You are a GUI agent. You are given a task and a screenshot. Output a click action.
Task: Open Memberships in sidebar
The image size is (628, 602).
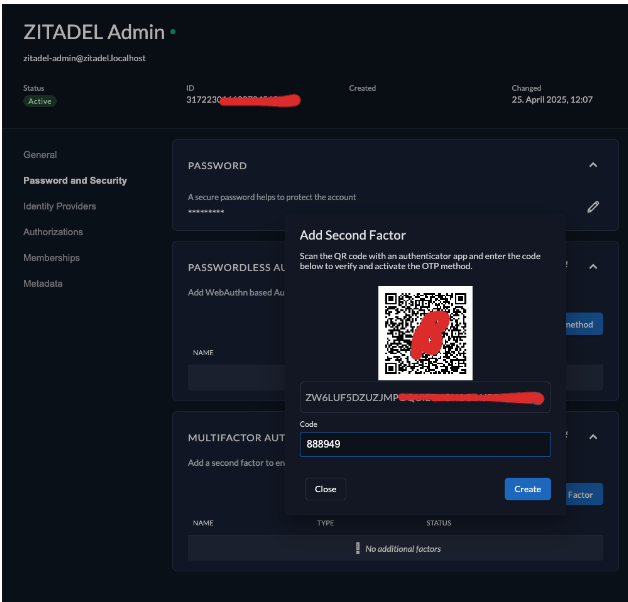point(51,258)
